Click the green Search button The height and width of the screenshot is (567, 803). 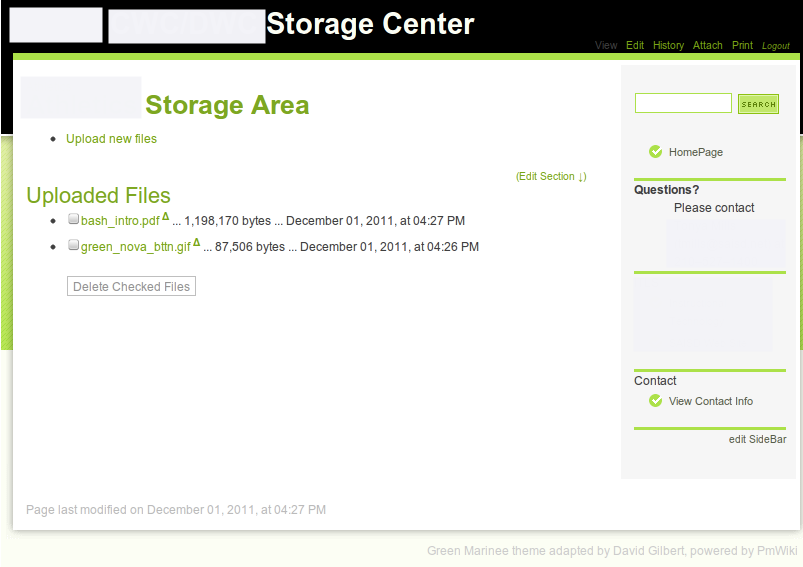pyautogui.click(x=758, y=104)
